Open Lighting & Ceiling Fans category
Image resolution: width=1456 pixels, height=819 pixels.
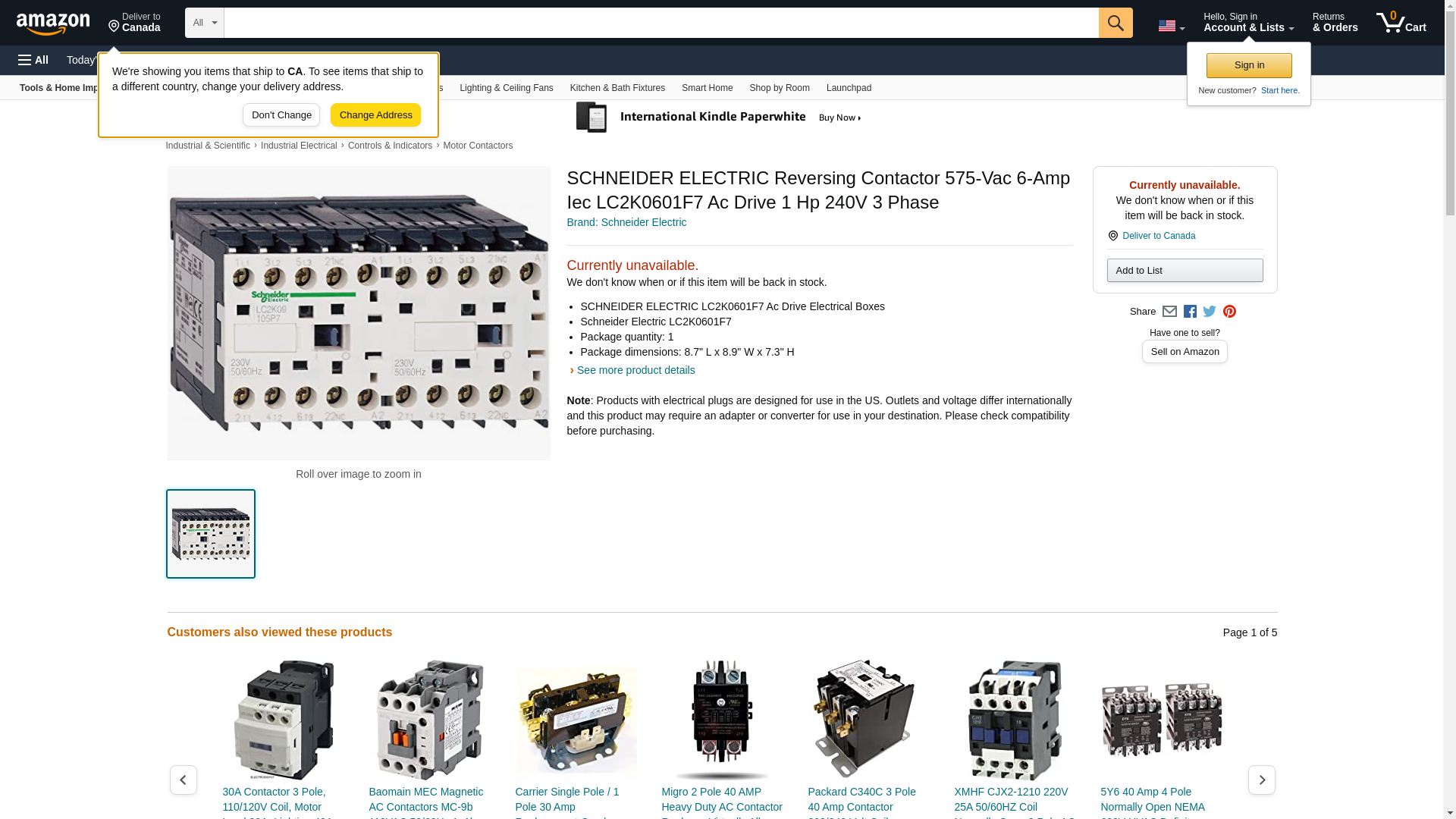(506, 88)
